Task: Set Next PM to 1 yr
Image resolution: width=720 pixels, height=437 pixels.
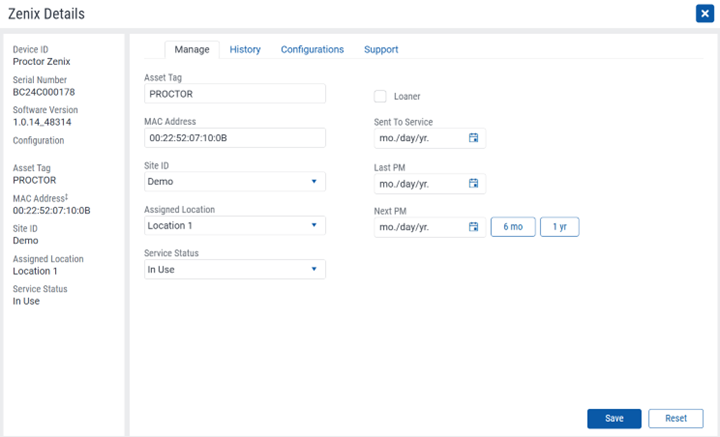Action: click(x=559, y=227)
